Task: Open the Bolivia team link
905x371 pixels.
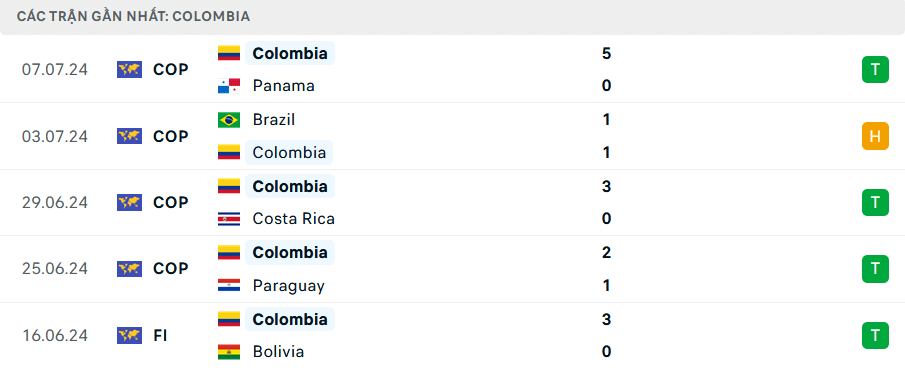Action: (278, 351)
